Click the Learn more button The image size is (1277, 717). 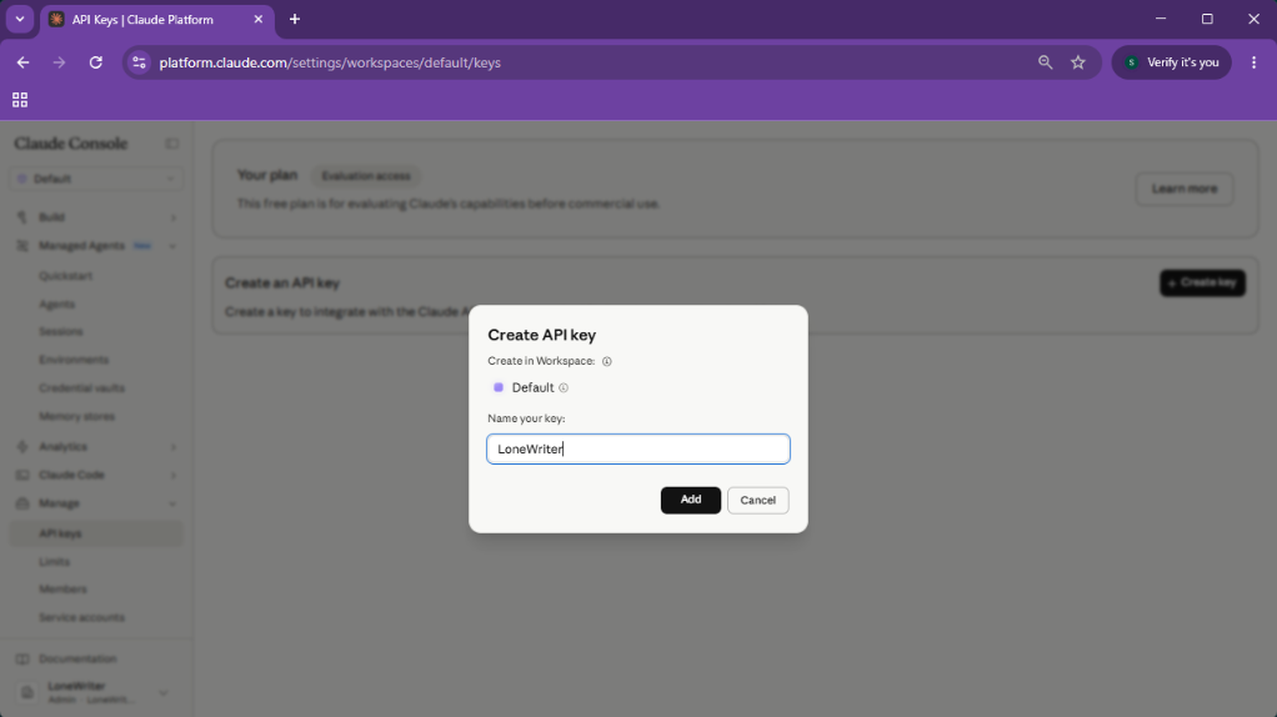pos(1184,189)
